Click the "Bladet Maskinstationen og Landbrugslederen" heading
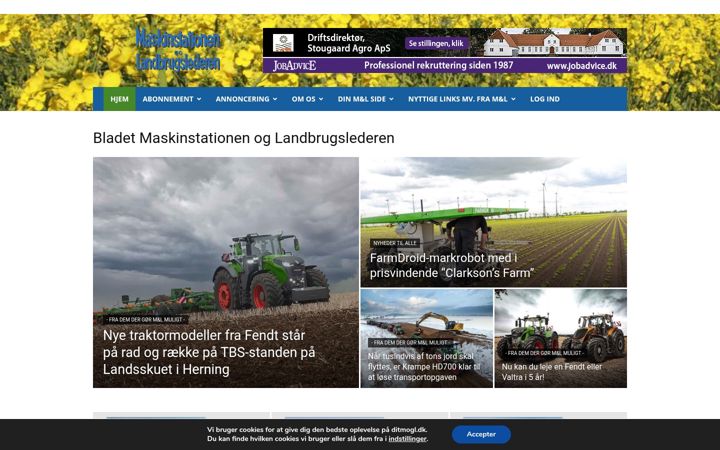This screenshot has height=450, width=720. click(x=243, y=138)
